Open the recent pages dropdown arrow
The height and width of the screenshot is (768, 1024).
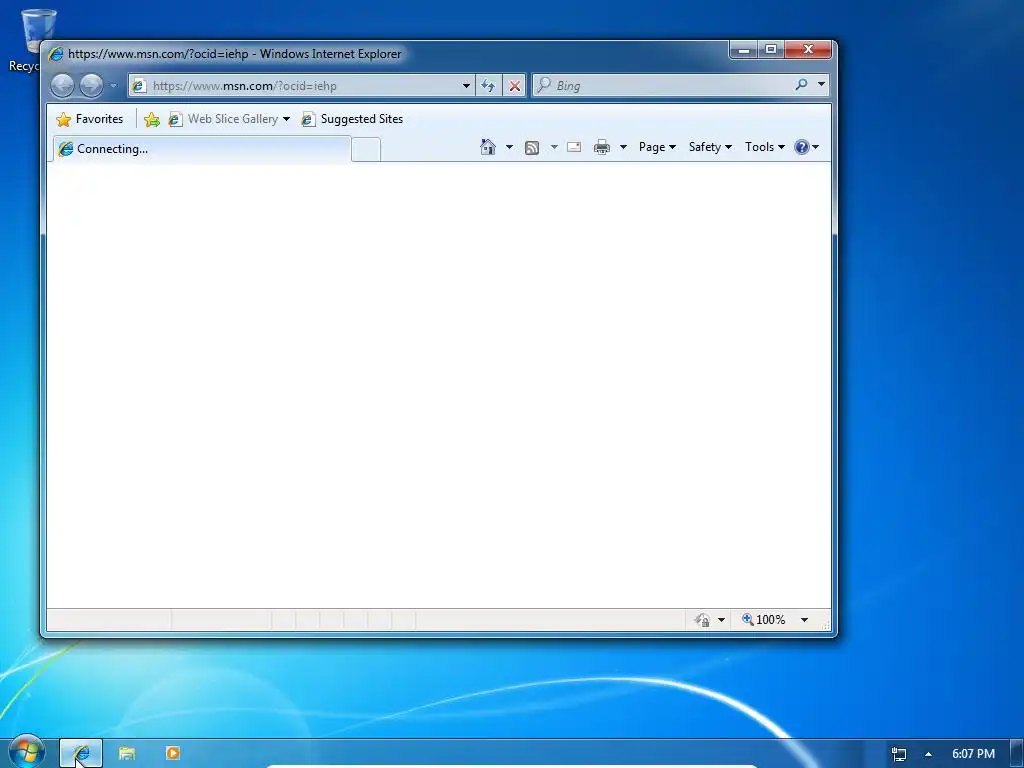pos(113,86)
